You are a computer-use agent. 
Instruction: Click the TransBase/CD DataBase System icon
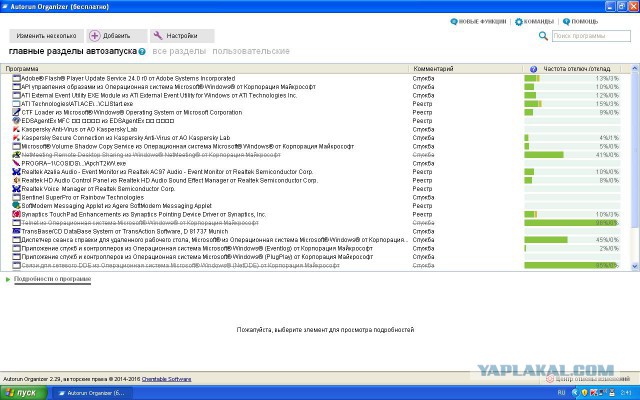(x=16, y=231)
